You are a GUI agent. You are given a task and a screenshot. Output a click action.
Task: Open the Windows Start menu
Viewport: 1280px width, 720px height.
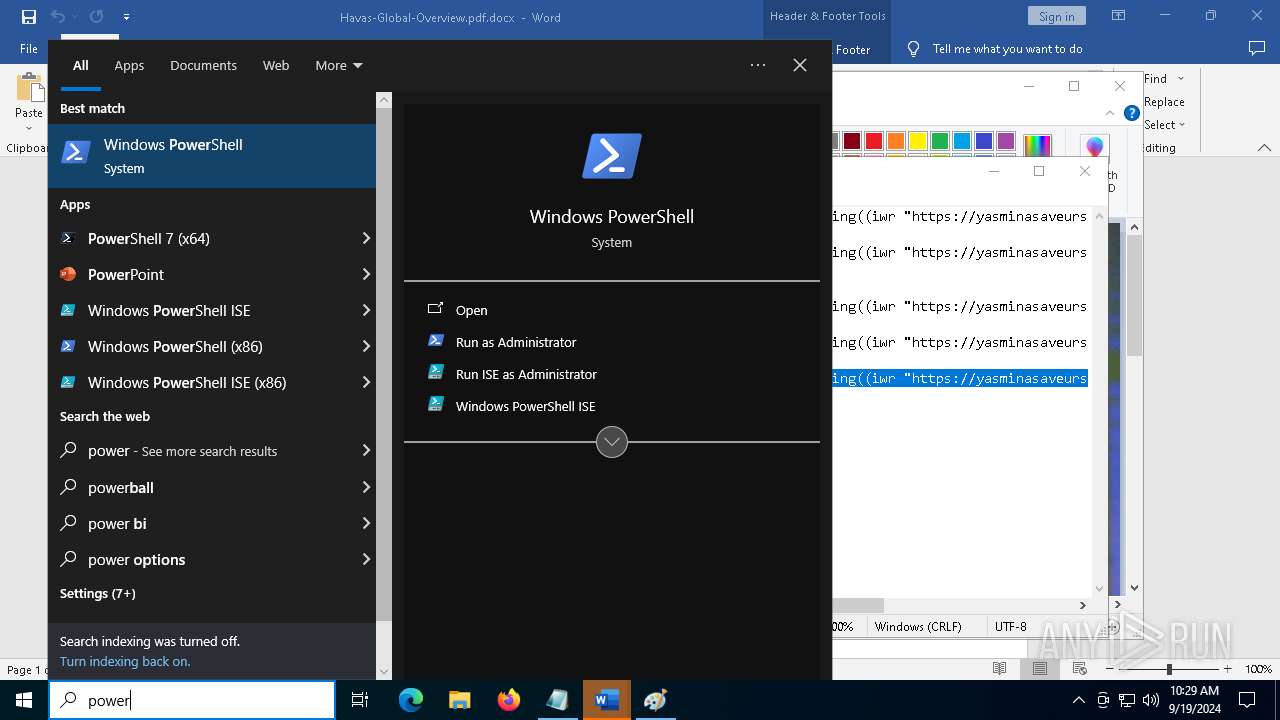pos(24,700)
